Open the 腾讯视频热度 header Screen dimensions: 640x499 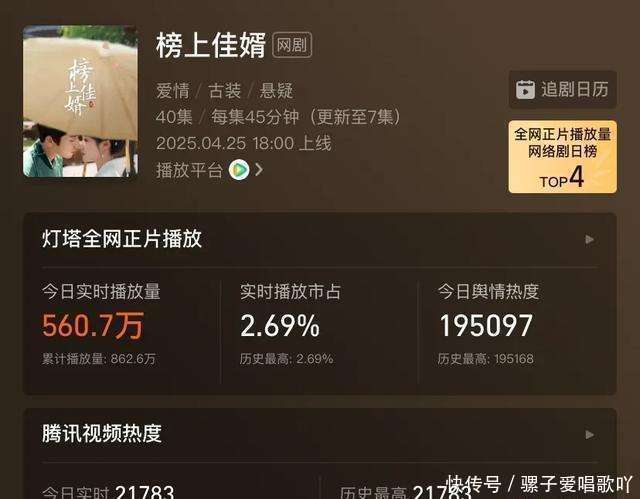pos(102,433)
